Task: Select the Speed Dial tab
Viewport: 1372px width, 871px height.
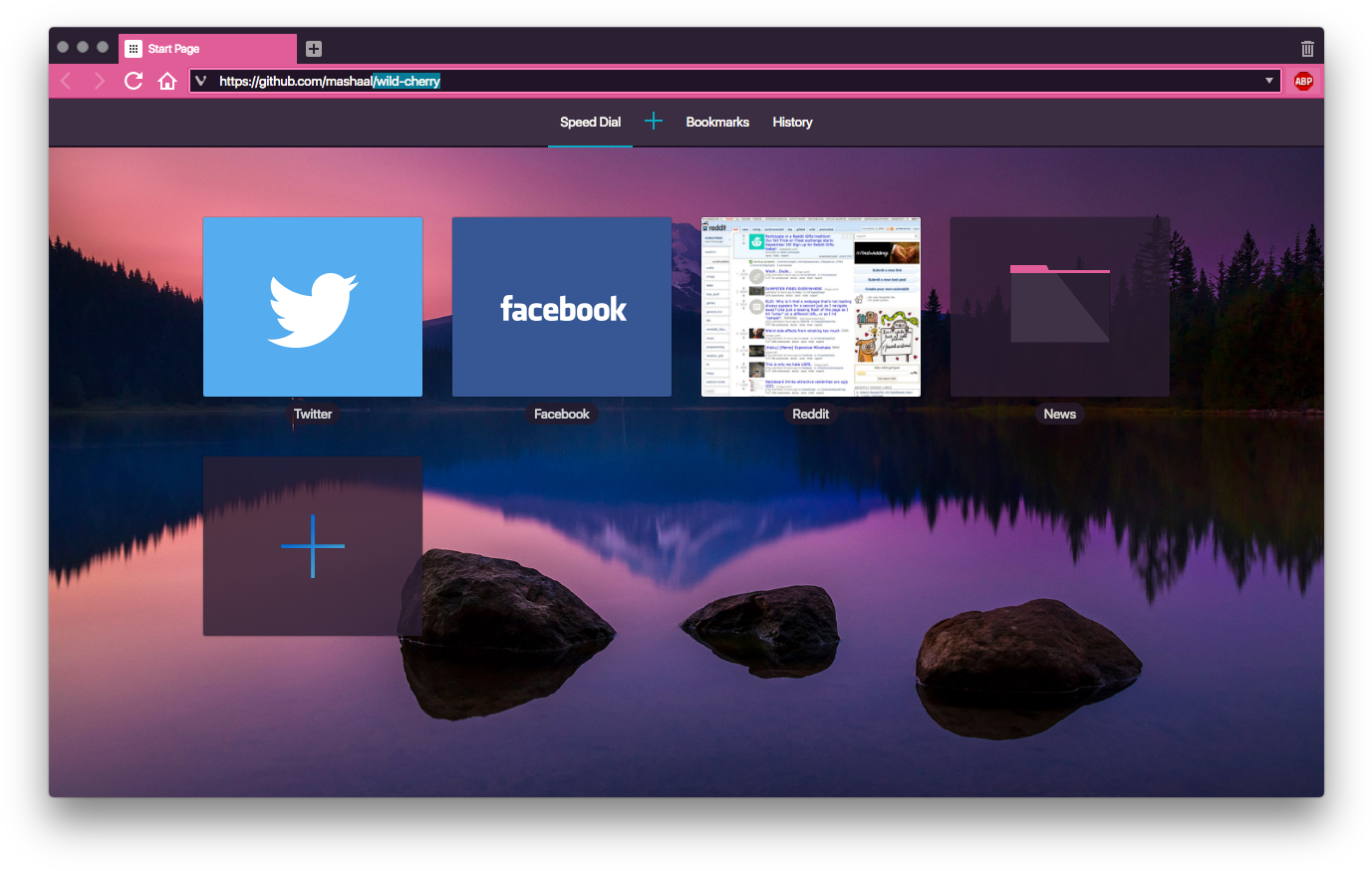Action: [590, 122]
